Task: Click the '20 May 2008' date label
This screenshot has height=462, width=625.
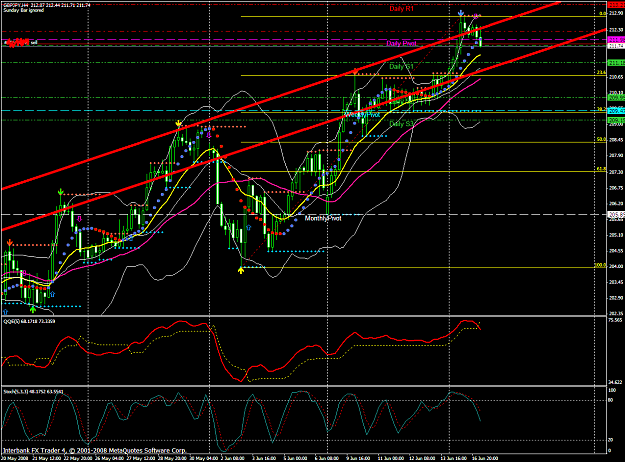Action: point(16,458)
